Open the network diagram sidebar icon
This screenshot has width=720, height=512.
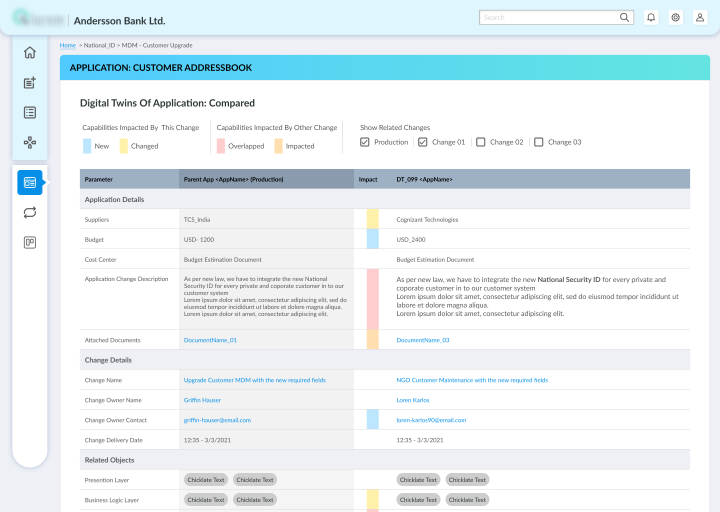tap(30, 142)
